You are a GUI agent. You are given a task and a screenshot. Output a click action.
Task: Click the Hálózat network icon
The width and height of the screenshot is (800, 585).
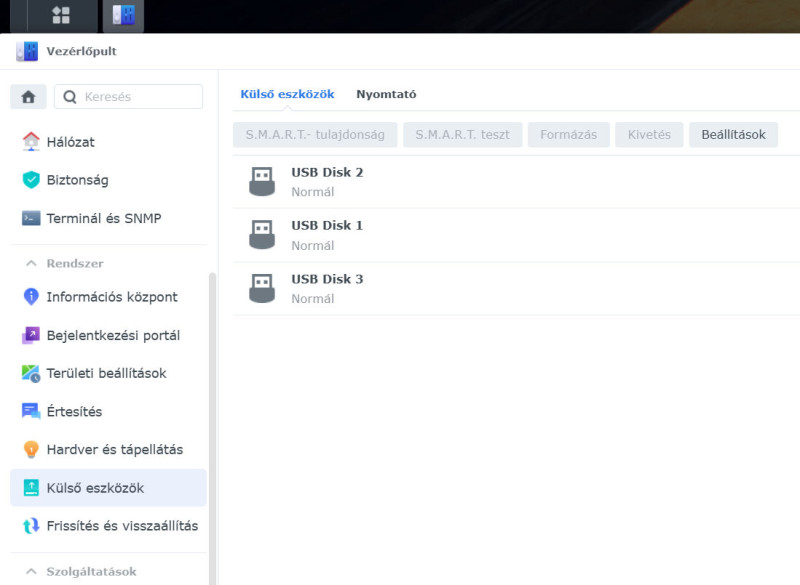[31, 142]
